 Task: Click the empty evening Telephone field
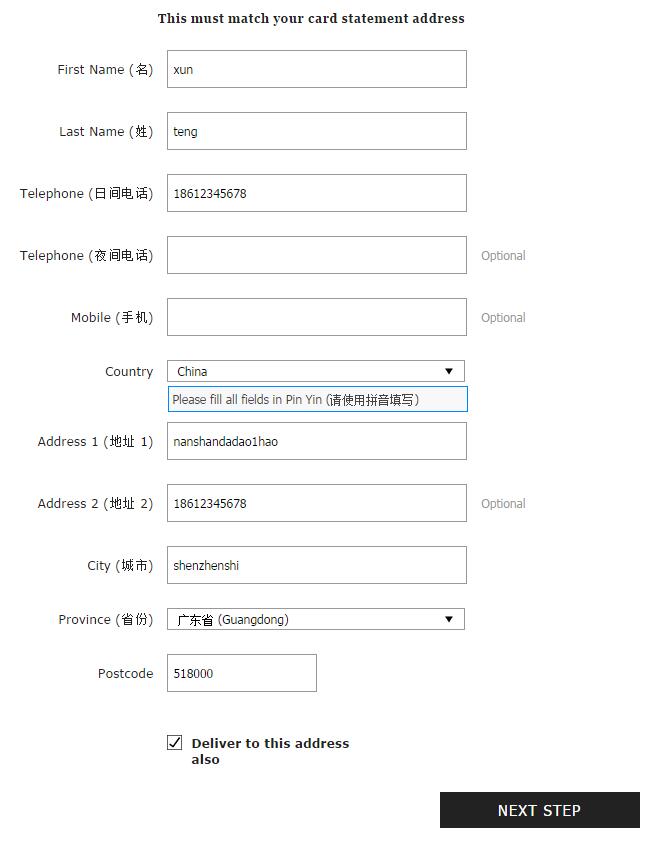pyautogui.click(x=316, y=255)
